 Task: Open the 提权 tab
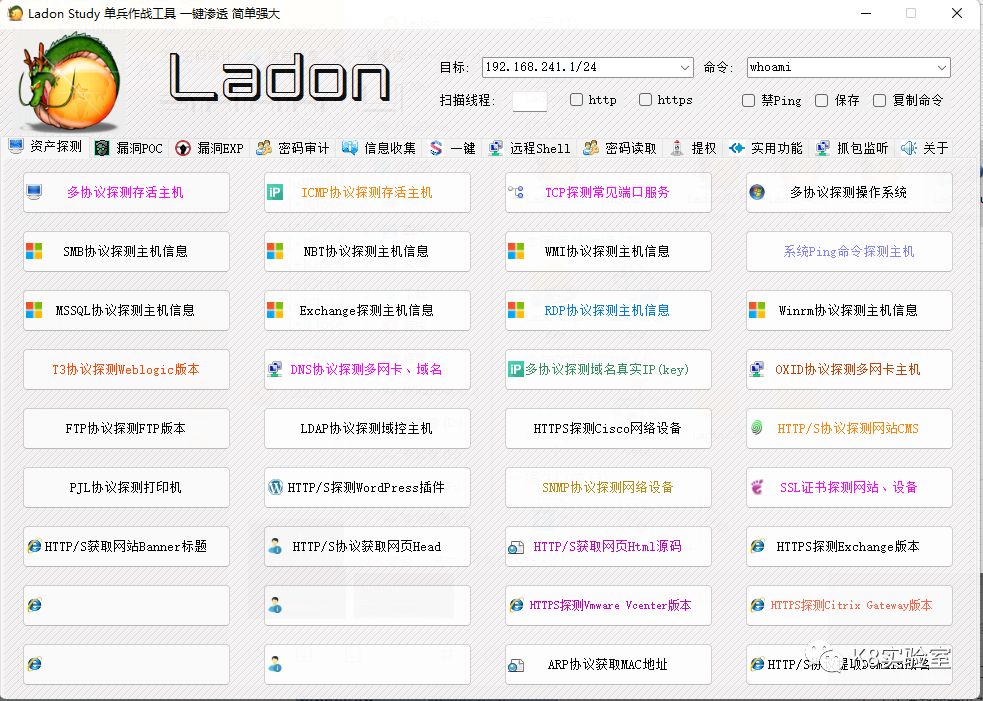[x=693, y=148]
